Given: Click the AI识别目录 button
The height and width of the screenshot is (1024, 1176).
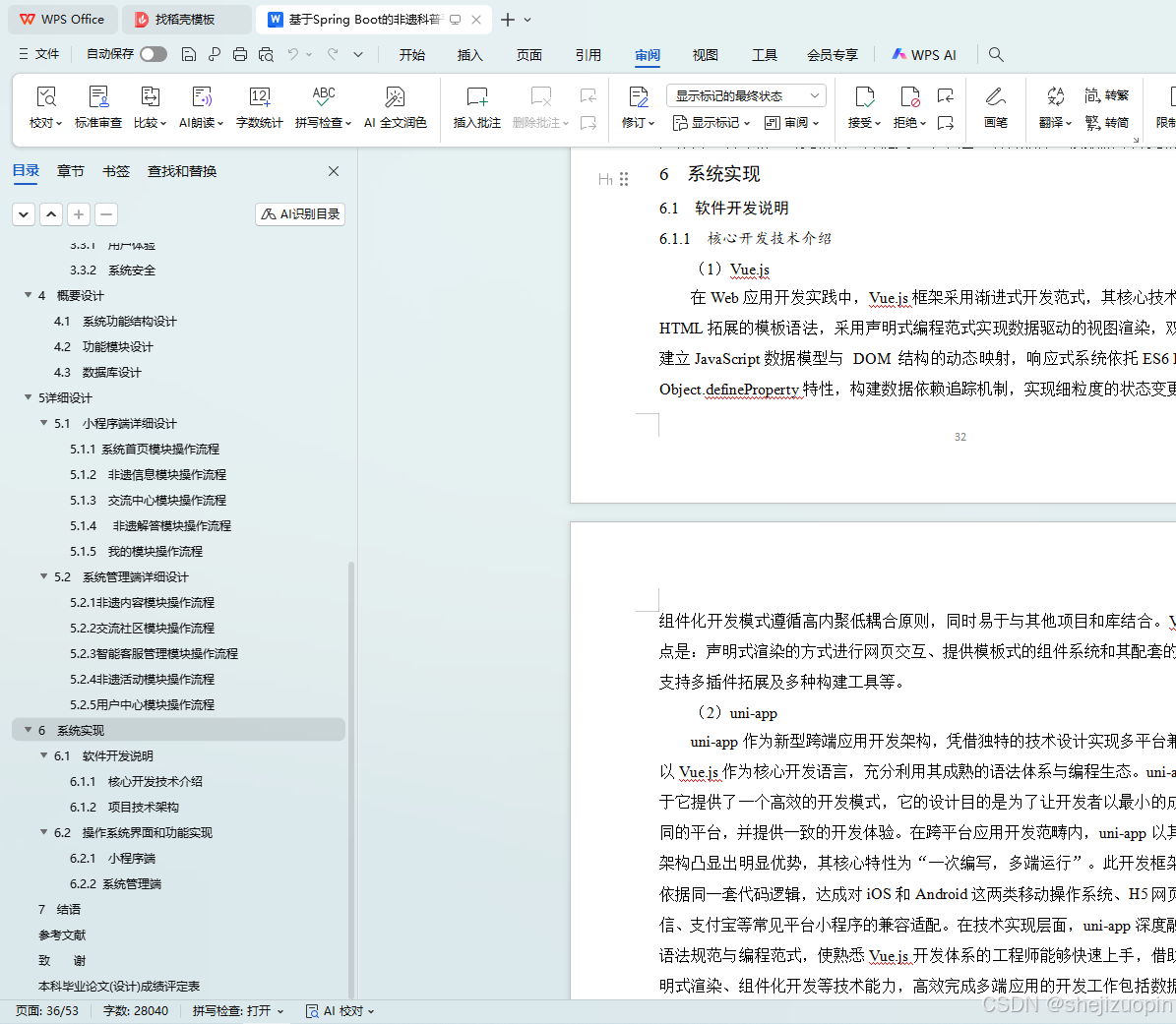Looking at the screenshot, I should (300, 214).
